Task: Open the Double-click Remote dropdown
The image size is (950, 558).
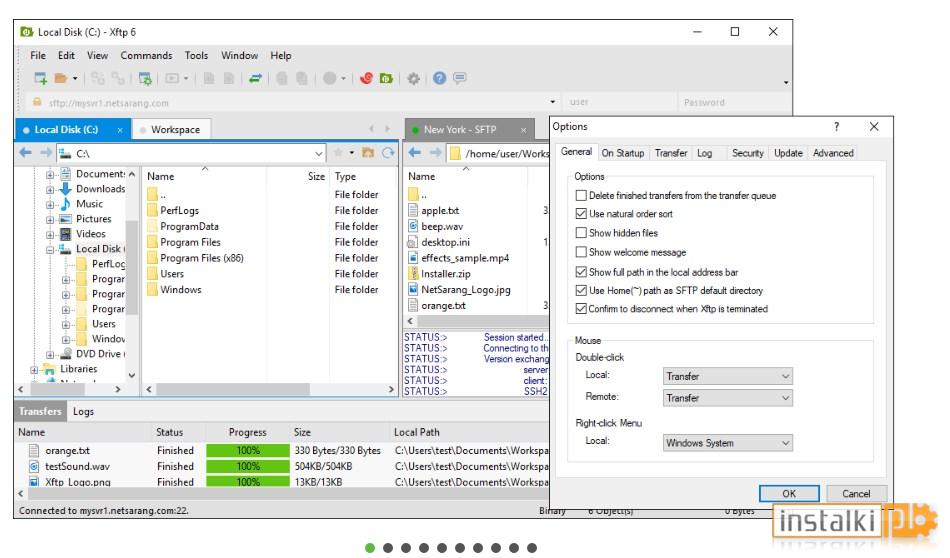Action: (x=728, y=398)
